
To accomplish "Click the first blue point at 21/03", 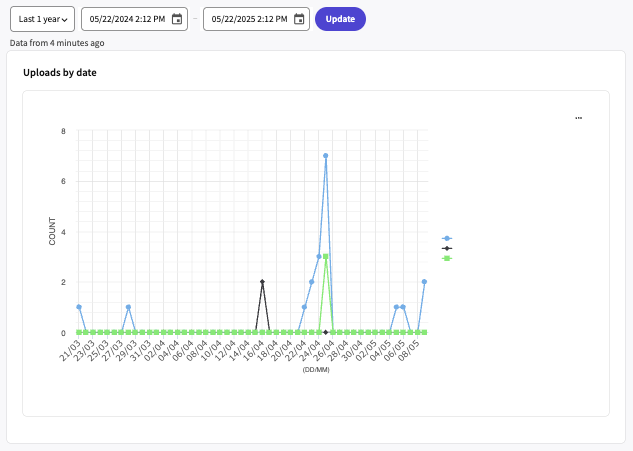I will [79, 307].
